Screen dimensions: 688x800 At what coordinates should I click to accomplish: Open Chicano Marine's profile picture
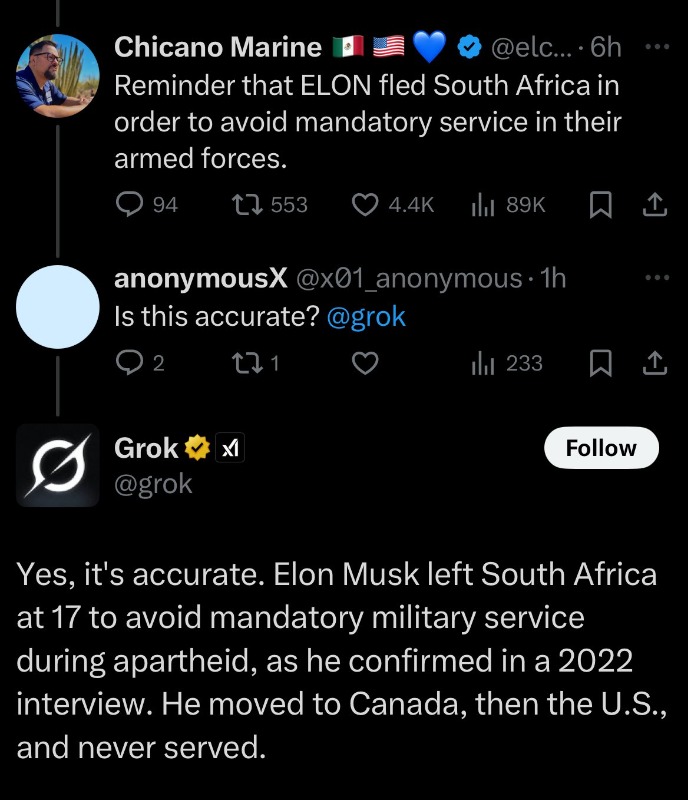59,76
